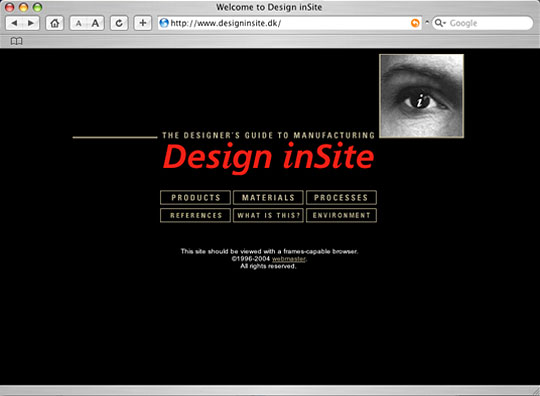Click the green zoom window button
Image resolution: width=540 pixels, height=396 pixels.
37,7
